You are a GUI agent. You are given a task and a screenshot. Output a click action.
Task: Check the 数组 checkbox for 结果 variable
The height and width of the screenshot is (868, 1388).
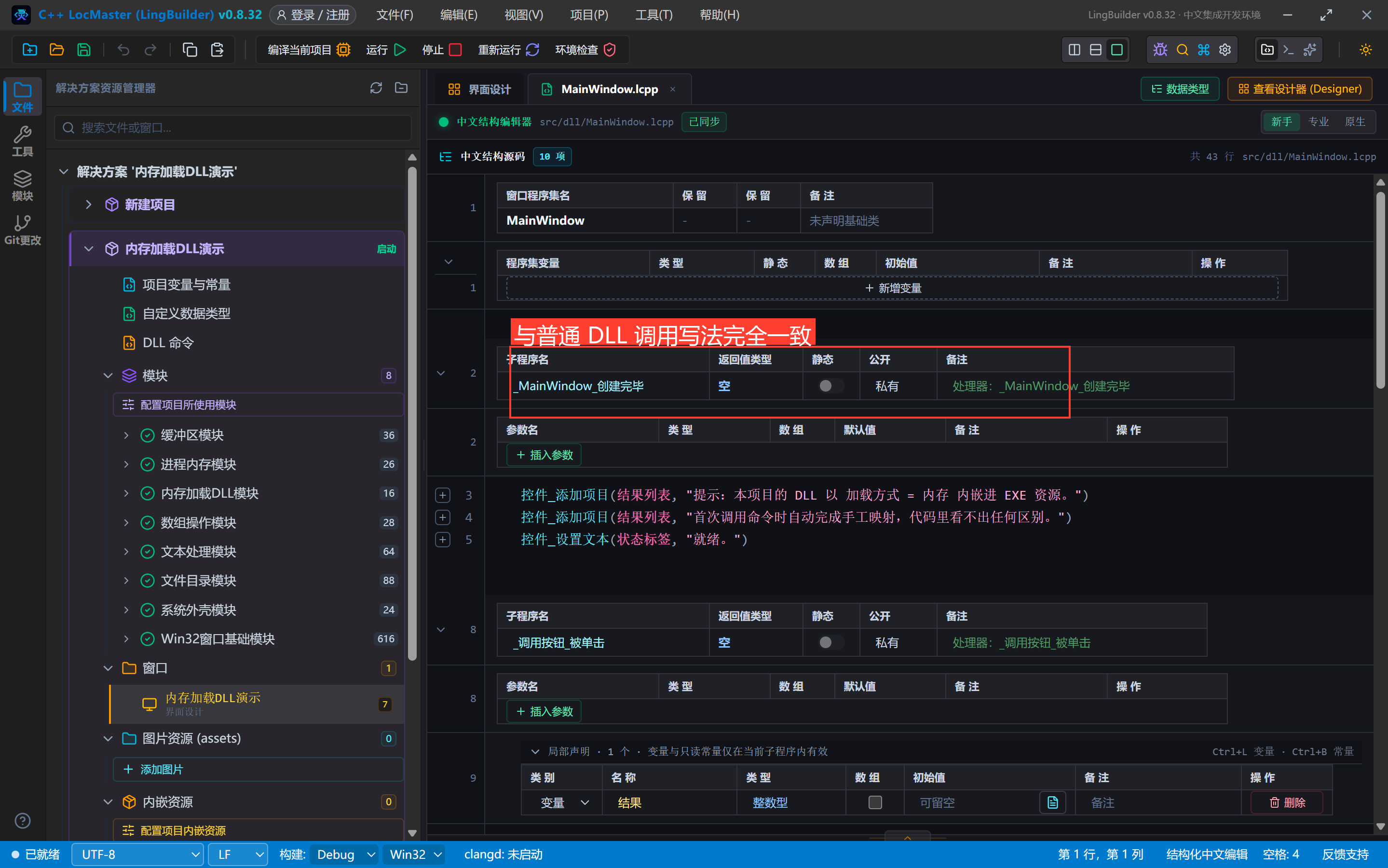coord(875,802)
